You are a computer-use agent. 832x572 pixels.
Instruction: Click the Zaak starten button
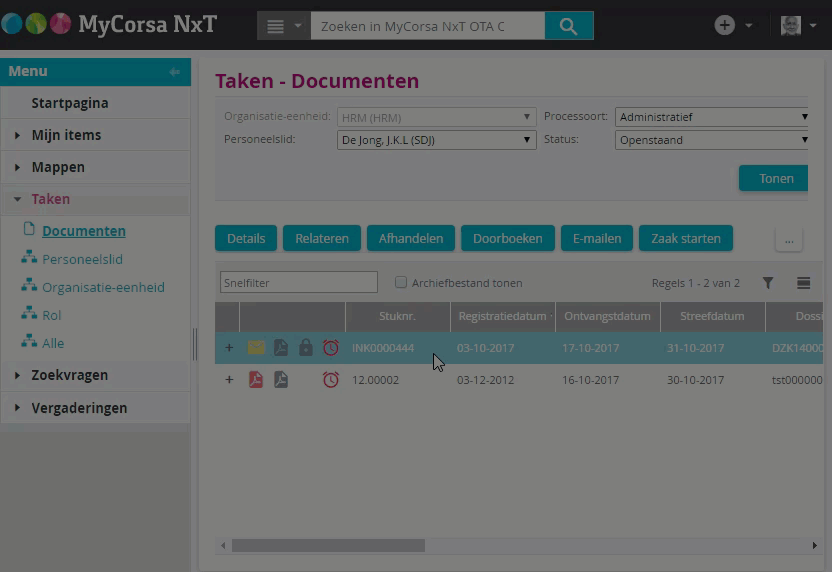coord(686,238)
